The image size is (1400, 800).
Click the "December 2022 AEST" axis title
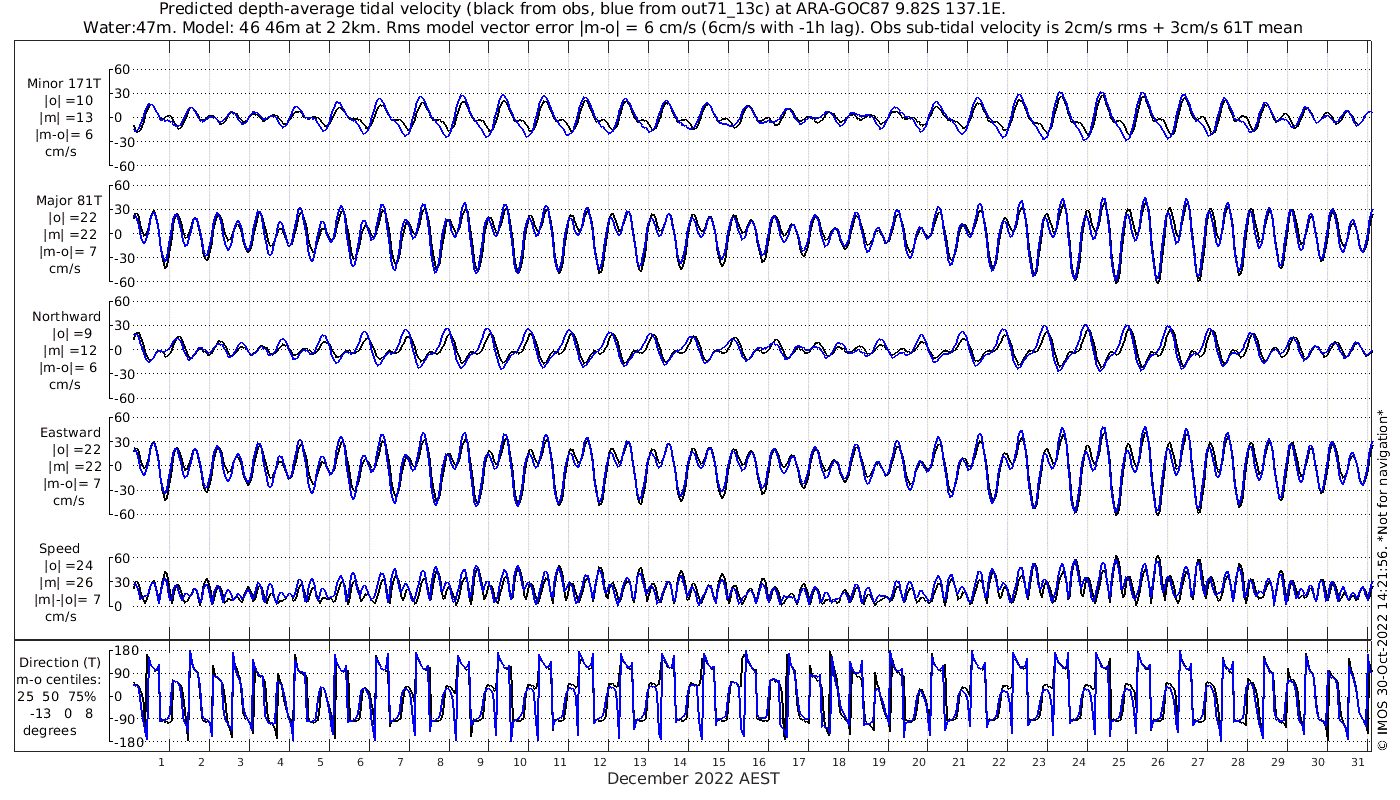click(x=693, y=778)
